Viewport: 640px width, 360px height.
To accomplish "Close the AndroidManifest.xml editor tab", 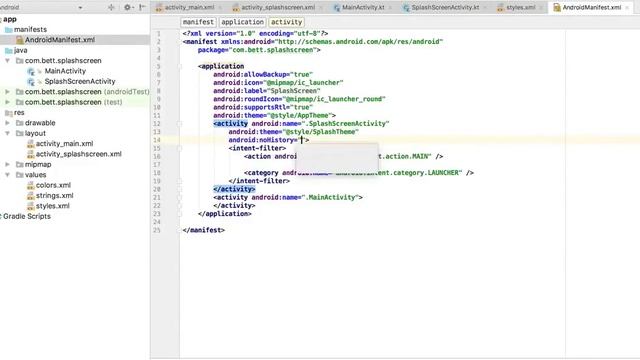I will click(x=627, y=7).
